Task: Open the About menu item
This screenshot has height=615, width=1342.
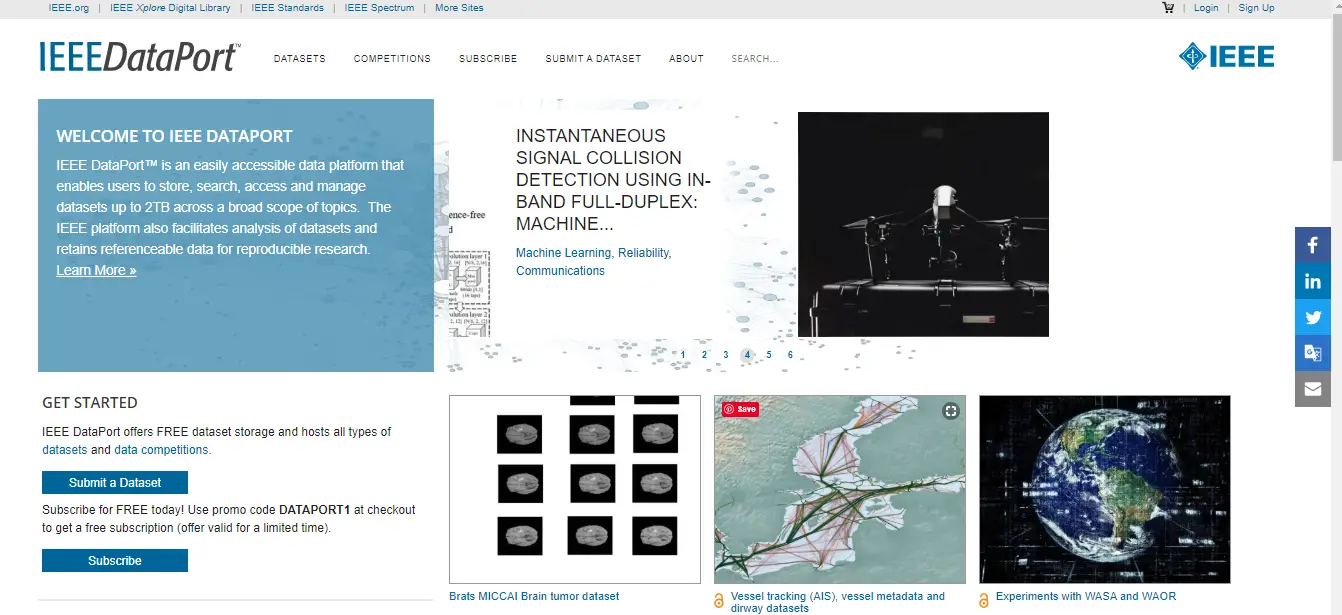Action: point(686,59)
